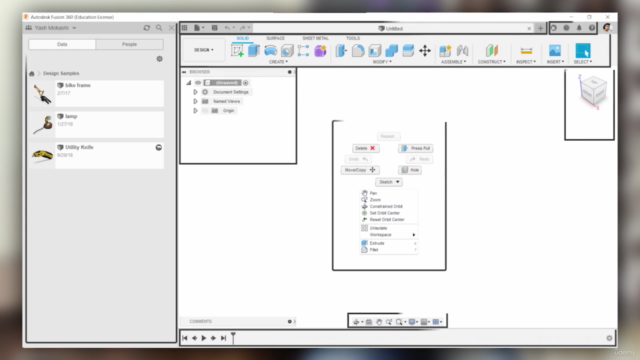Open the Inspect dropdown menu
Image resolution: width=640 pixels, height=360 pixels.
coord(526,62)
